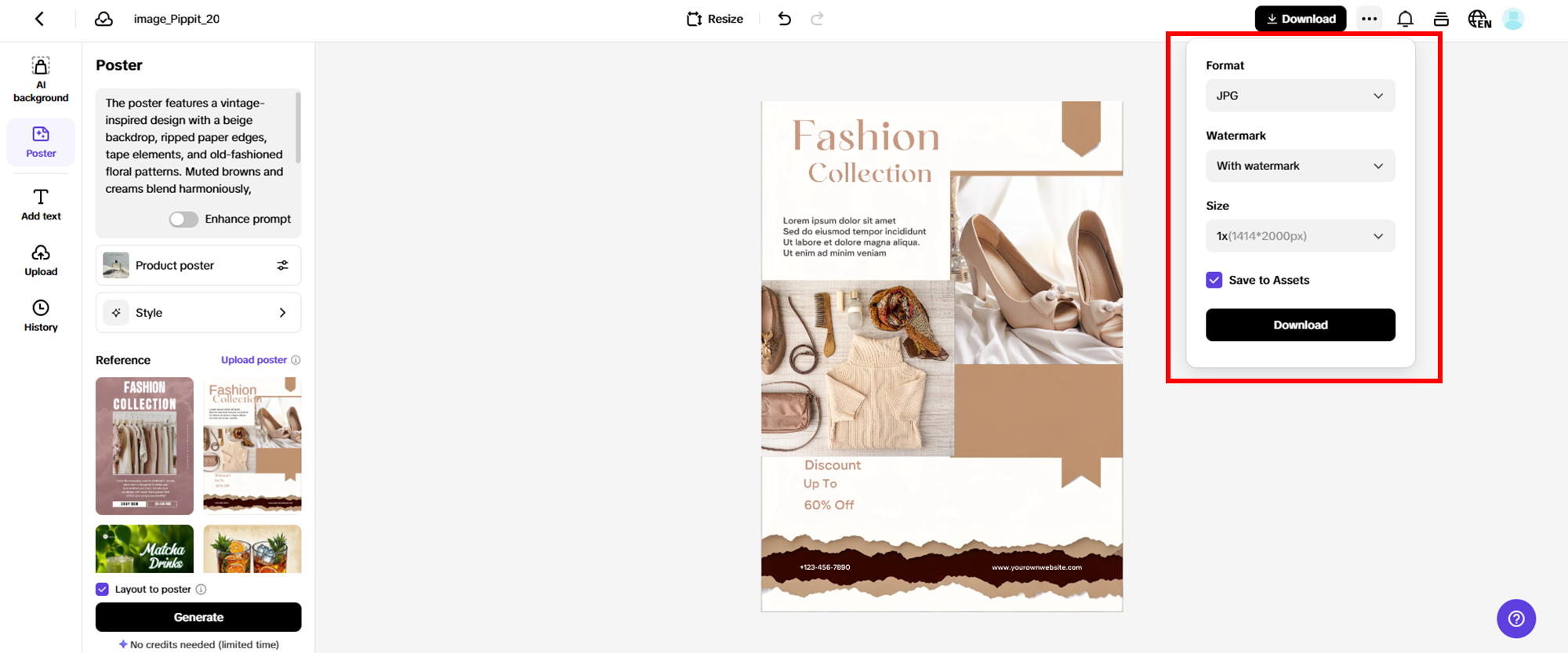The image size is (1568, 653).
Task: Toggle the Enhance prompt switch
Action: pos(183,219)
